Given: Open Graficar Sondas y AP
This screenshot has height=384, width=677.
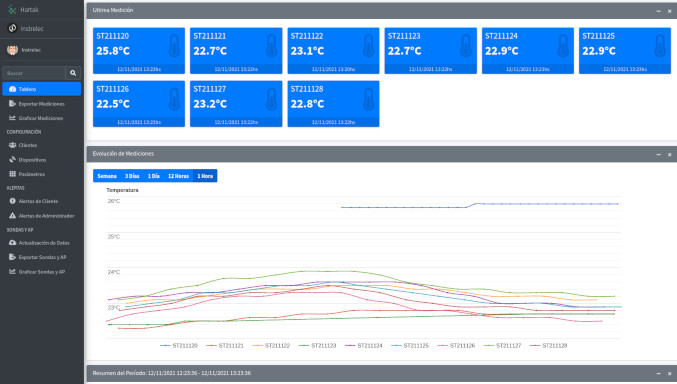Looking at the screenshot, I should pyautogui.click(x=41, y=272).
